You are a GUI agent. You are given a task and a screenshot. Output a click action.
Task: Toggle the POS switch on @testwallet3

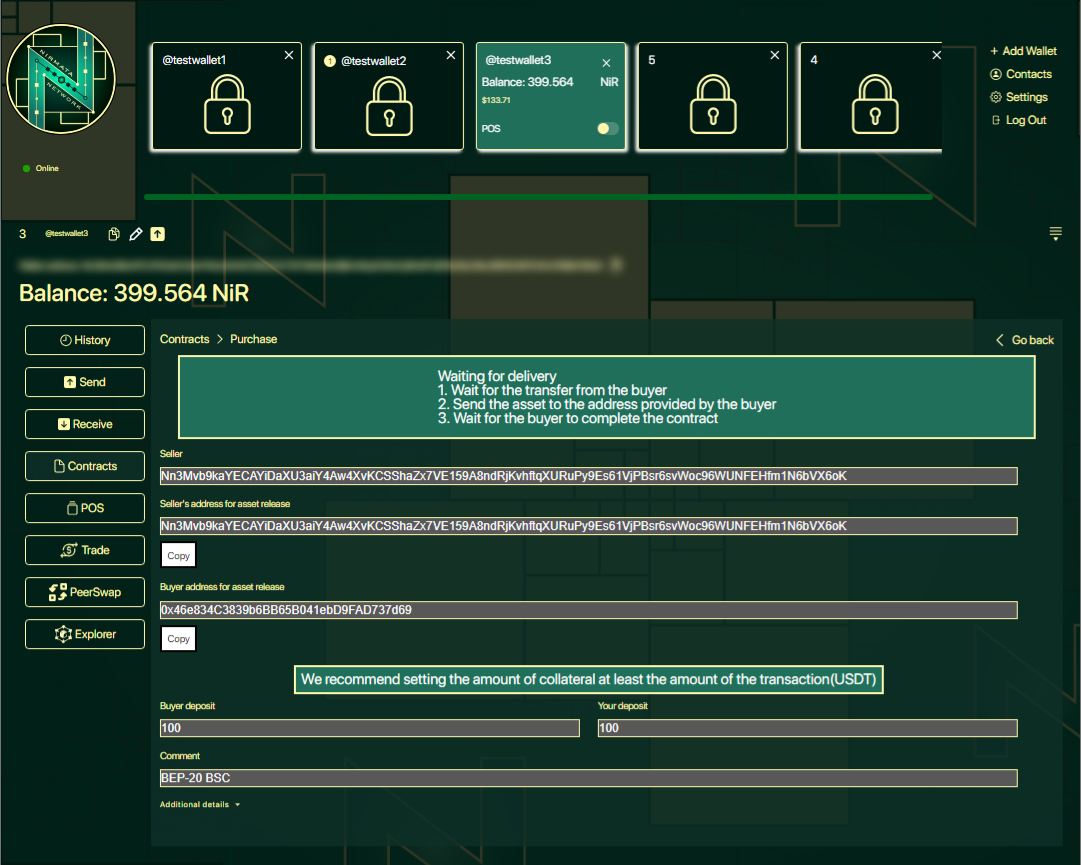(x=607, y=129)
